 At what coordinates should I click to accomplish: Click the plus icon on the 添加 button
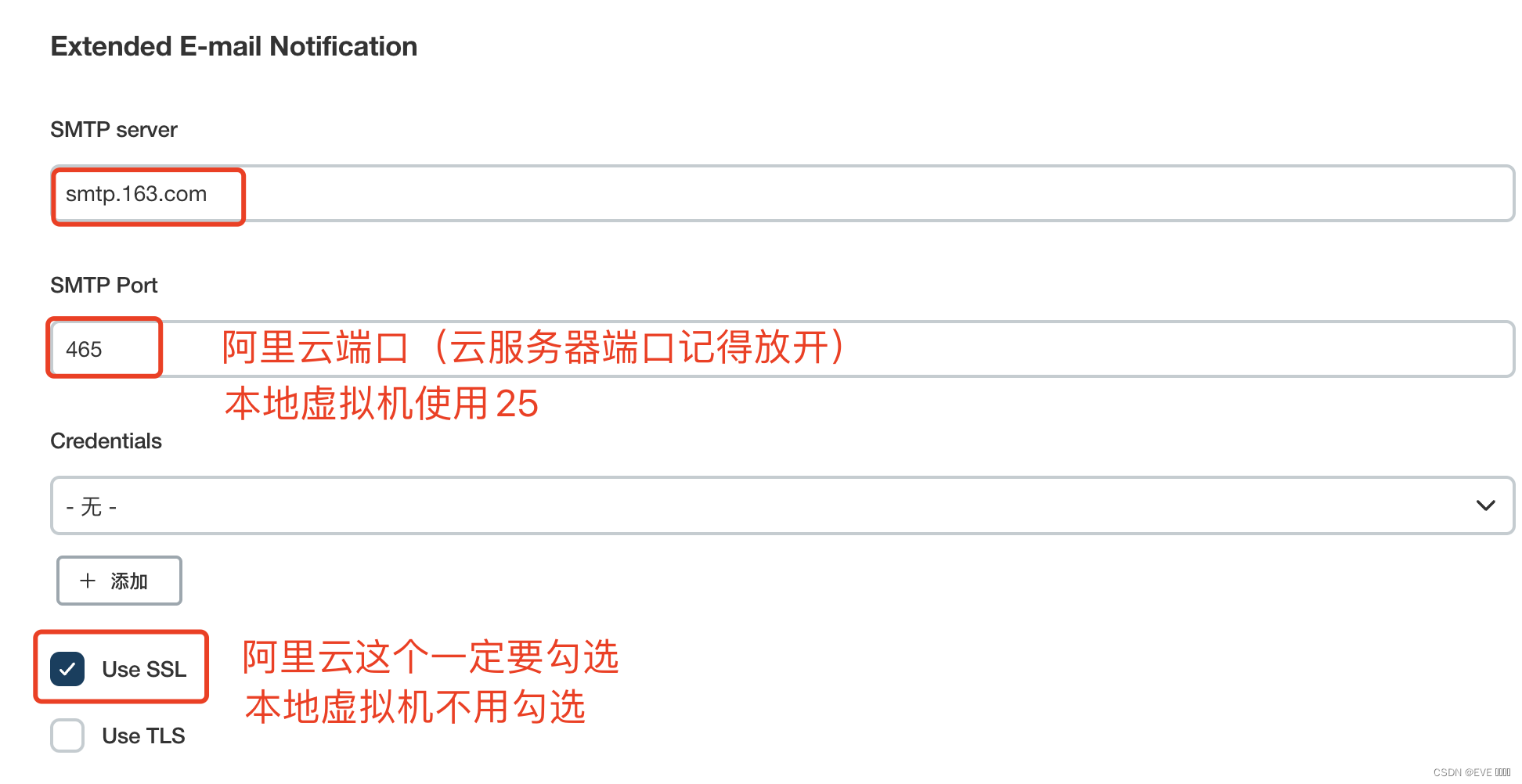(88, 581)
